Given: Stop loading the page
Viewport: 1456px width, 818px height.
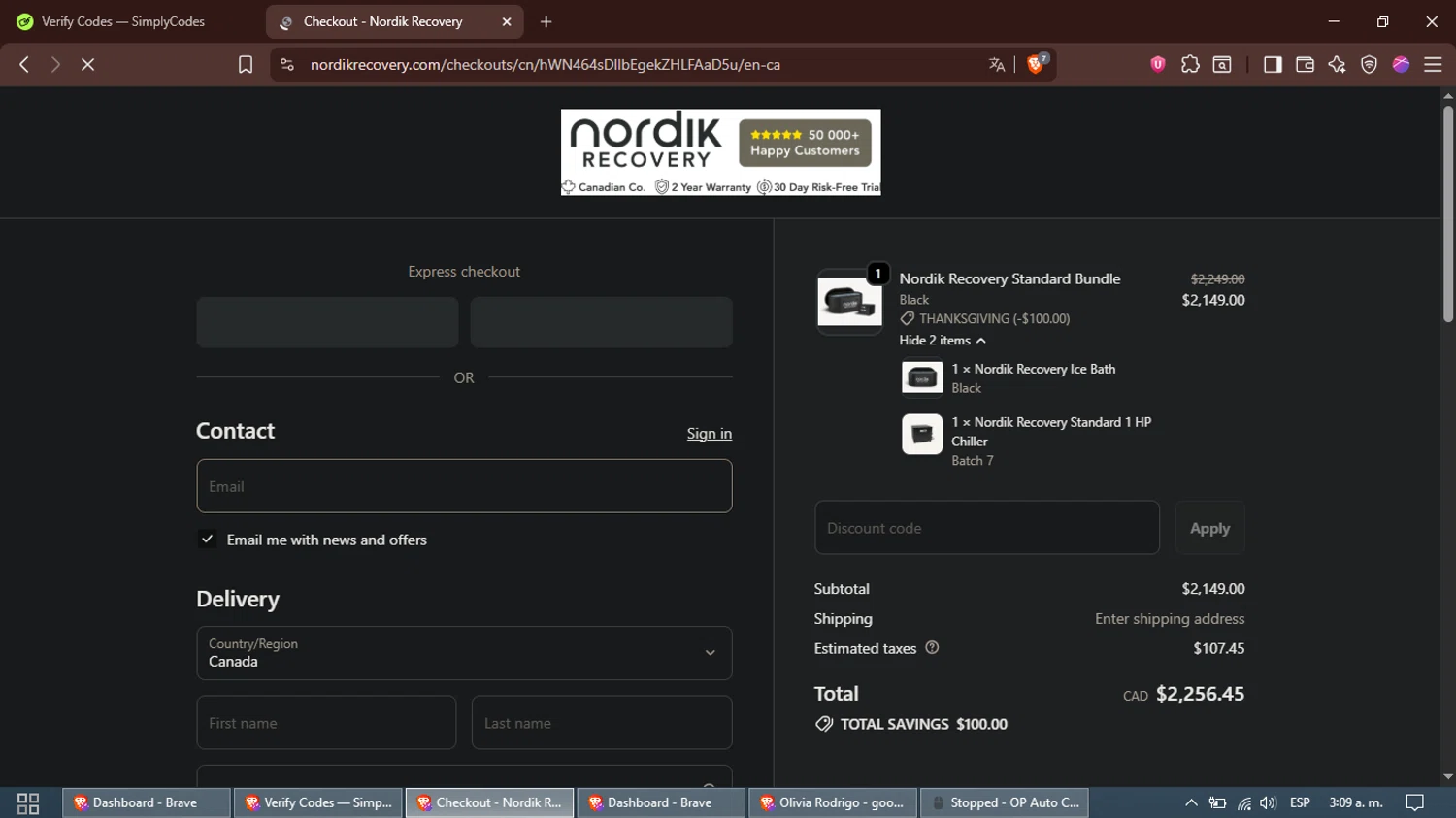Looking at the screenshot, I should [87, 64].
